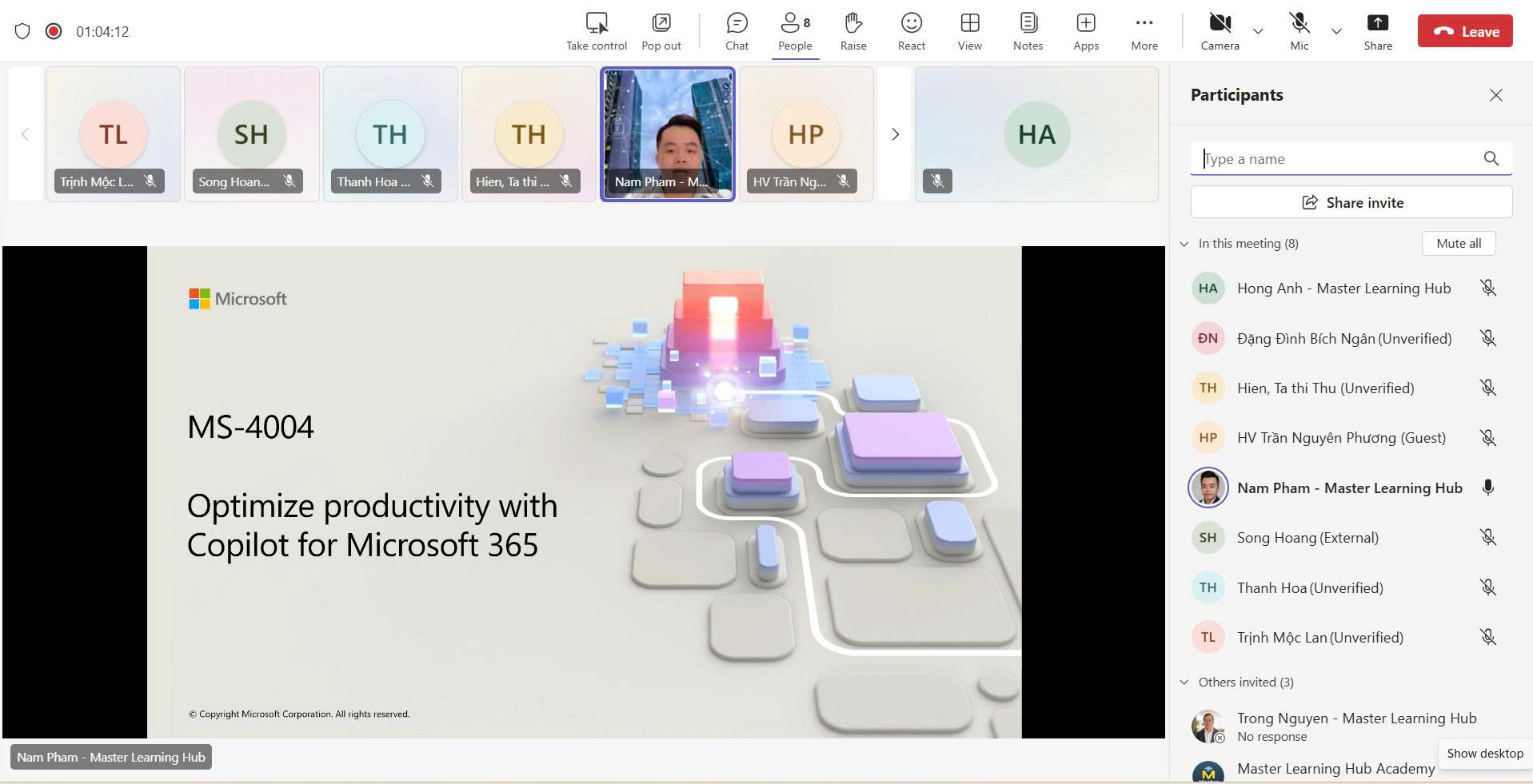1533x784 pixels.
Task: Select Thanh Hoa (Unverified) participant
Action: pos(1310,588)
